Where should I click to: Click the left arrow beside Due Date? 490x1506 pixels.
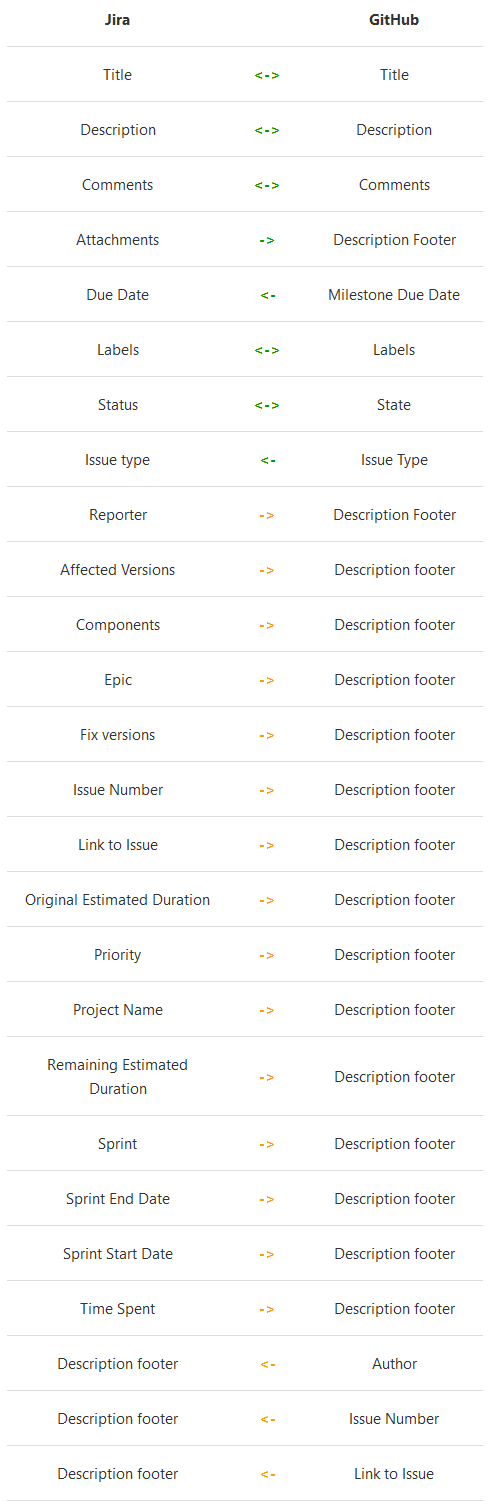pyautogui.click(x=267, y=295)
